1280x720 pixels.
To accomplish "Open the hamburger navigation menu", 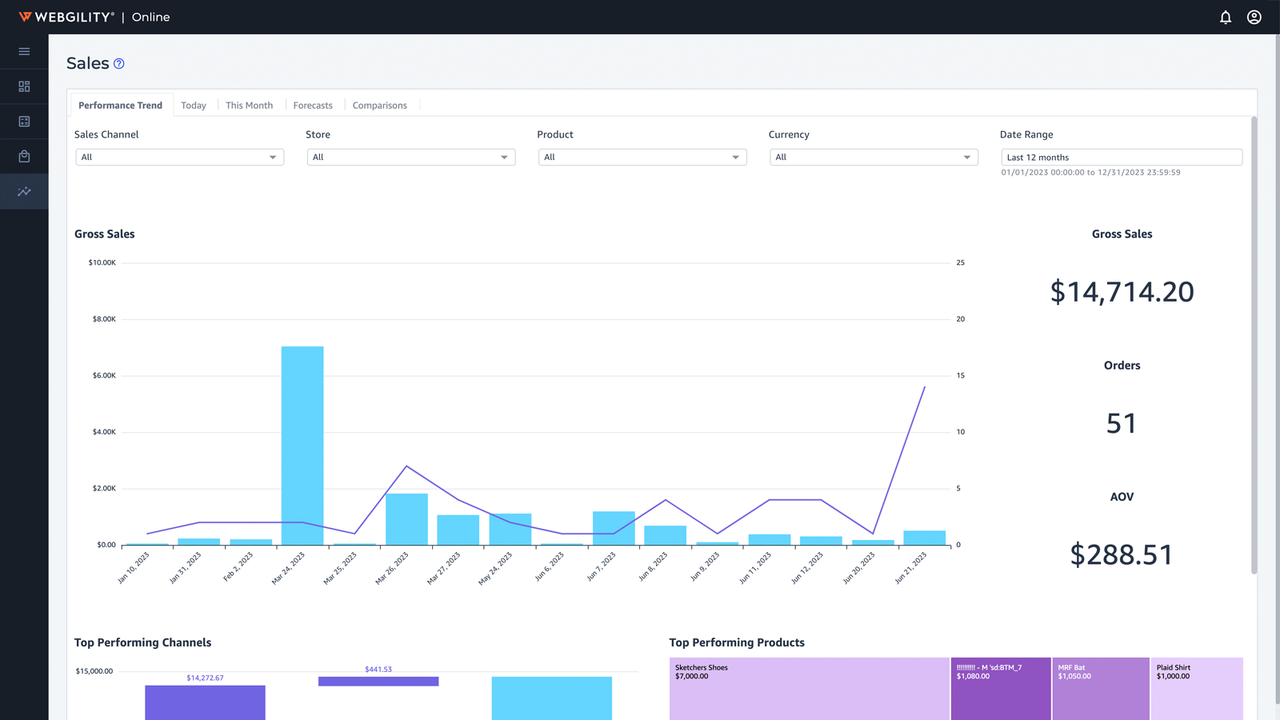I will pos(24,51).
